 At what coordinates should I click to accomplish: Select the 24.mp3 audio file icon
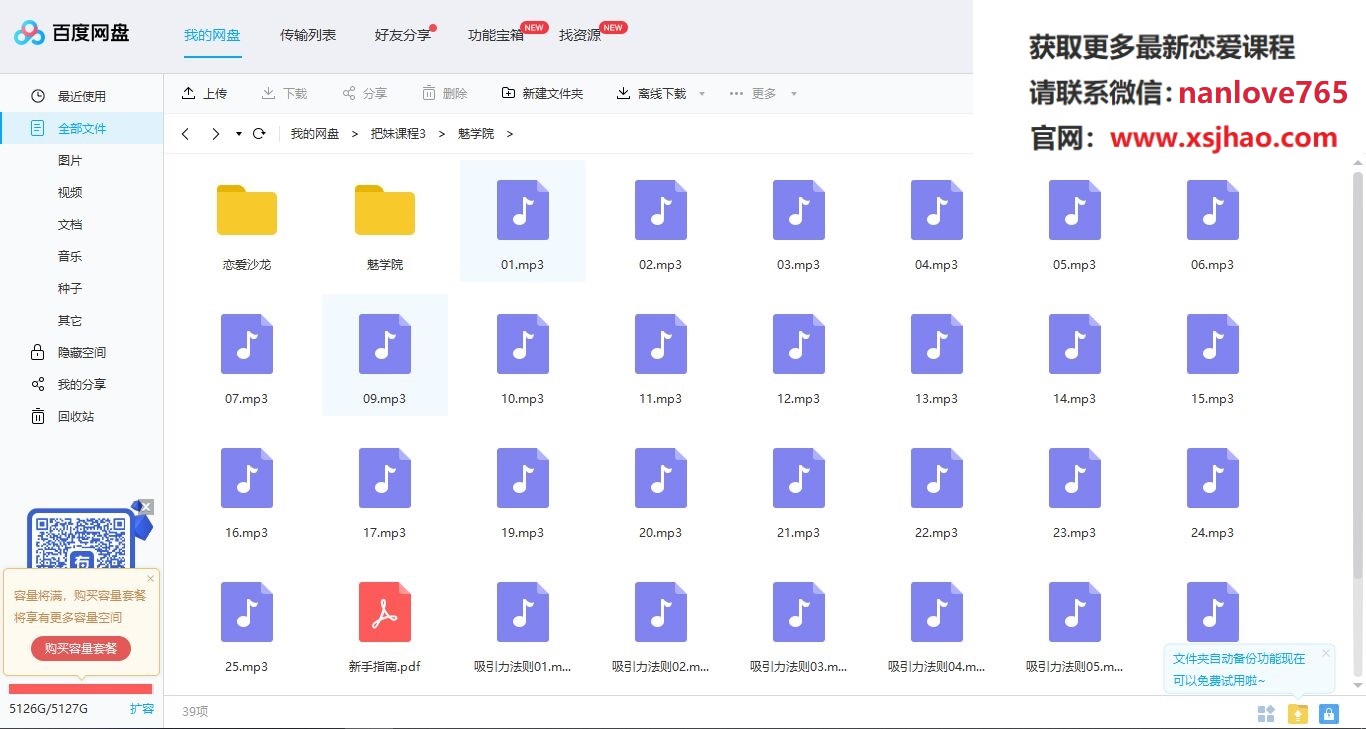coord(1213,478)
